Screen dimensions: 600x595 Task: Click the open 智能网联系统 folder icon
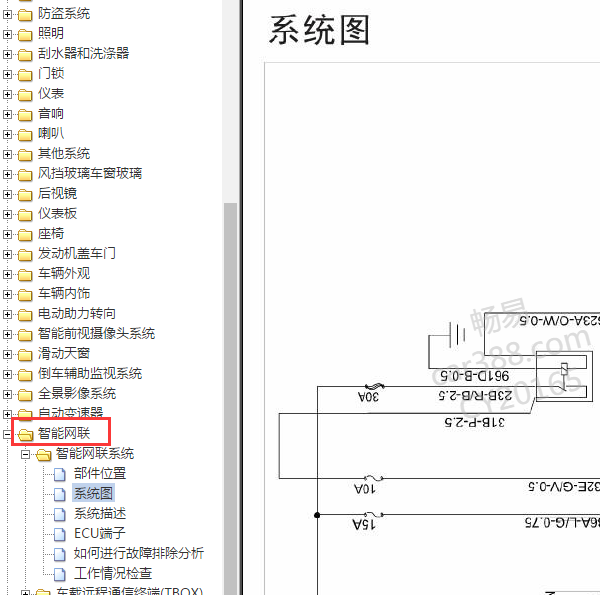point(44,455)
